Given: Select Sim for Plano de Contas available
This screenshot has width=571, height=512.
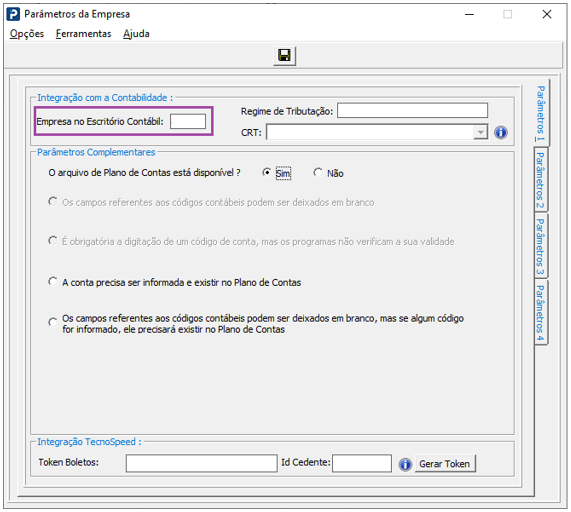Looking at the screenshot, I should pos(267,172).
